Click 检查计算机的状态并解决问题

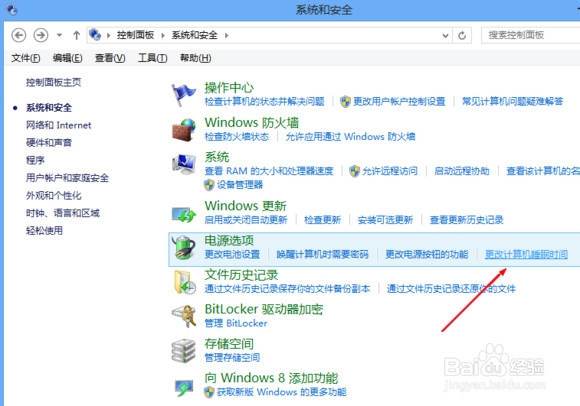point(264,101)
